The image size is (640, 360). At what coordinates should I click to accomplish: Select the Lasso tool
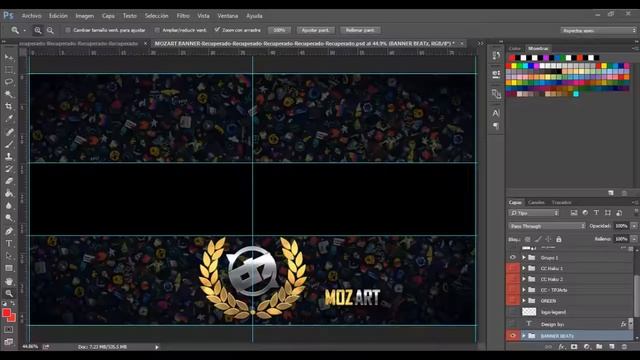tap(9, 82)
